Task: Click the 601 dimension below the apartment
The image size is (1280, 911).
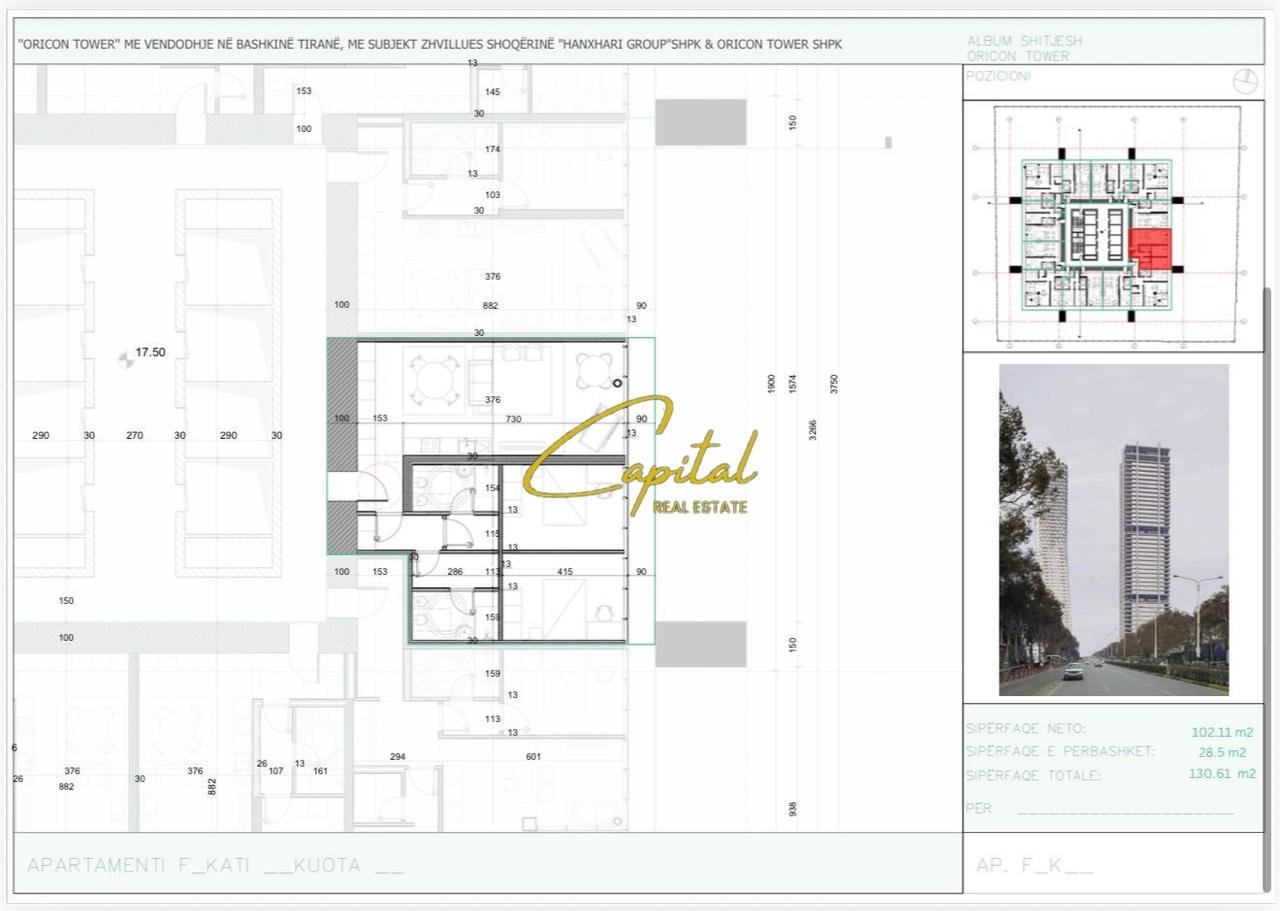Action: (x=533, y=757)
